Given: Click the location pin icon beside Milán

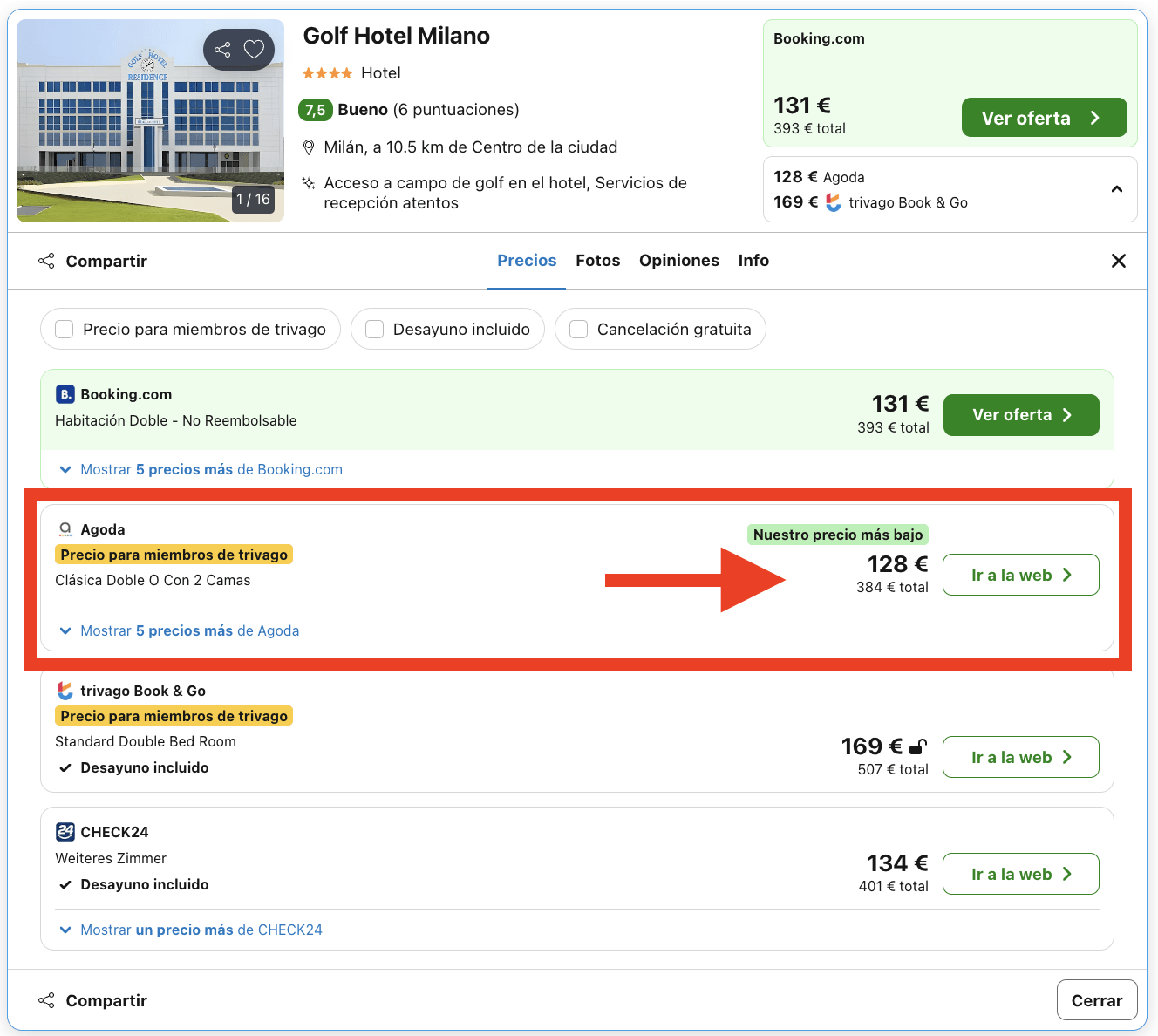Looking at the screenshot, I should [308, 147].
